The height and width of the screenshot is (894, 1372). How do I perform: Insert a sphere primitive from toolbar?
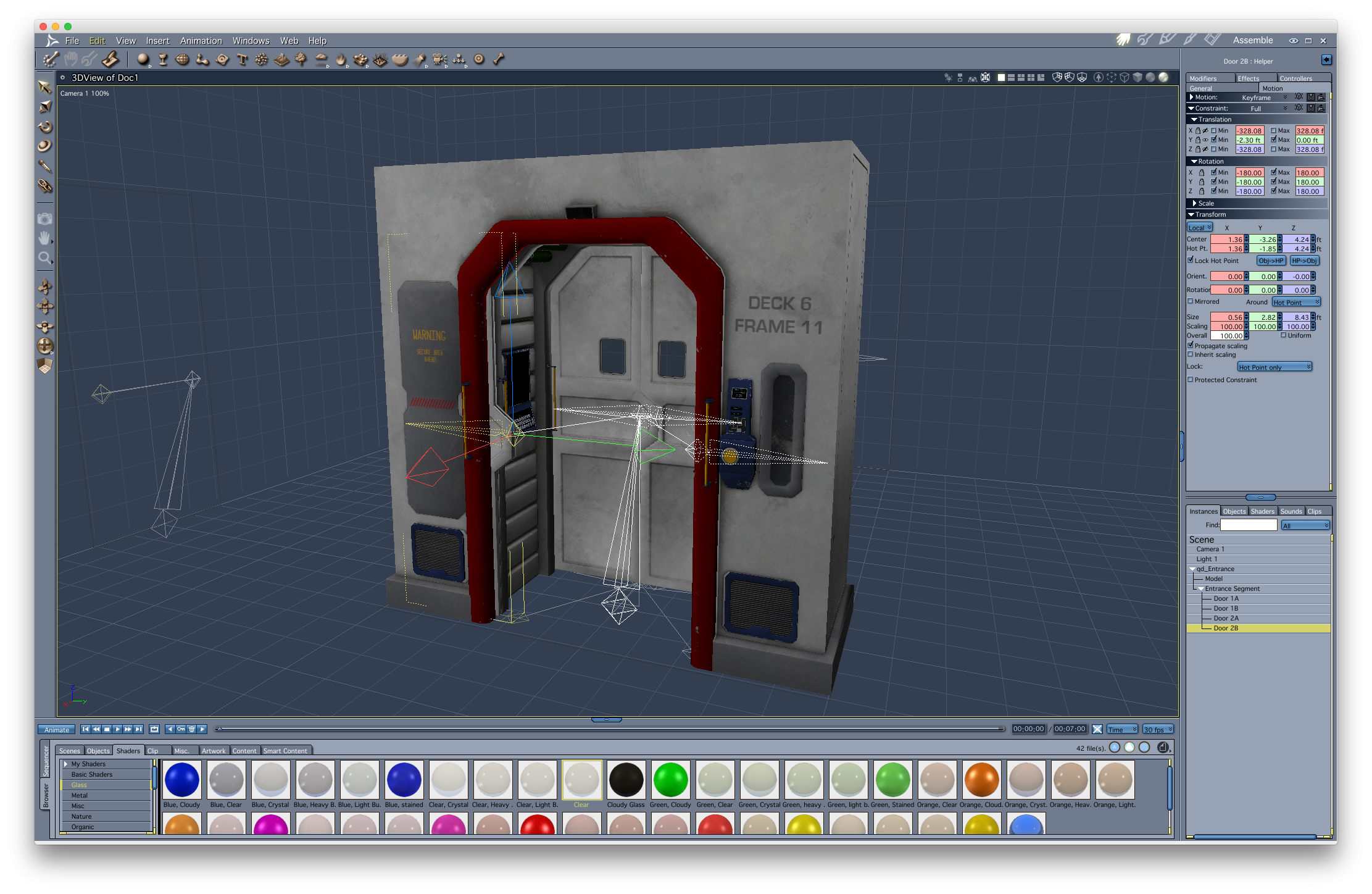(x=143, y=59)
